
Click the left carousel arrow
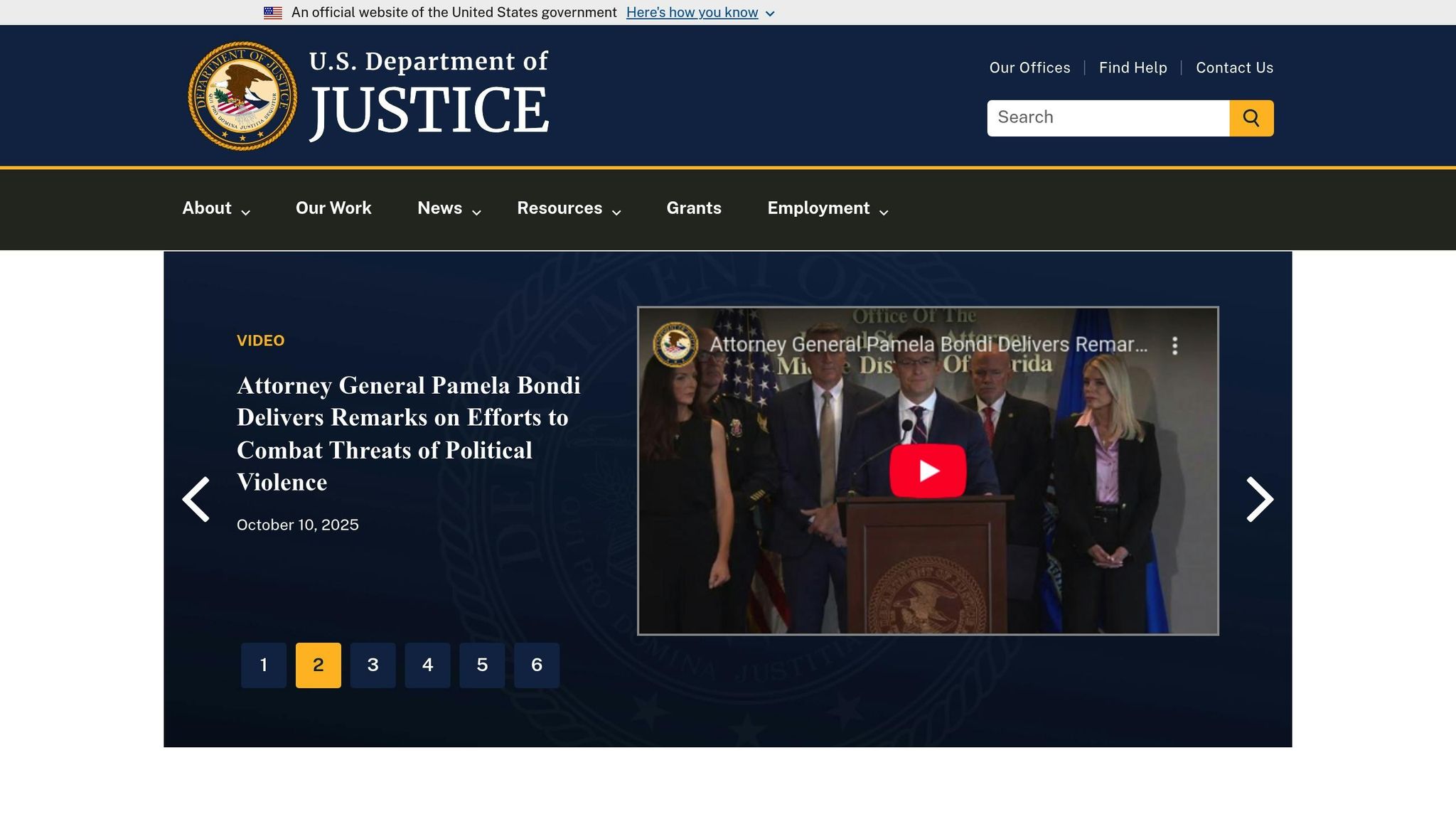pos(197,499)
